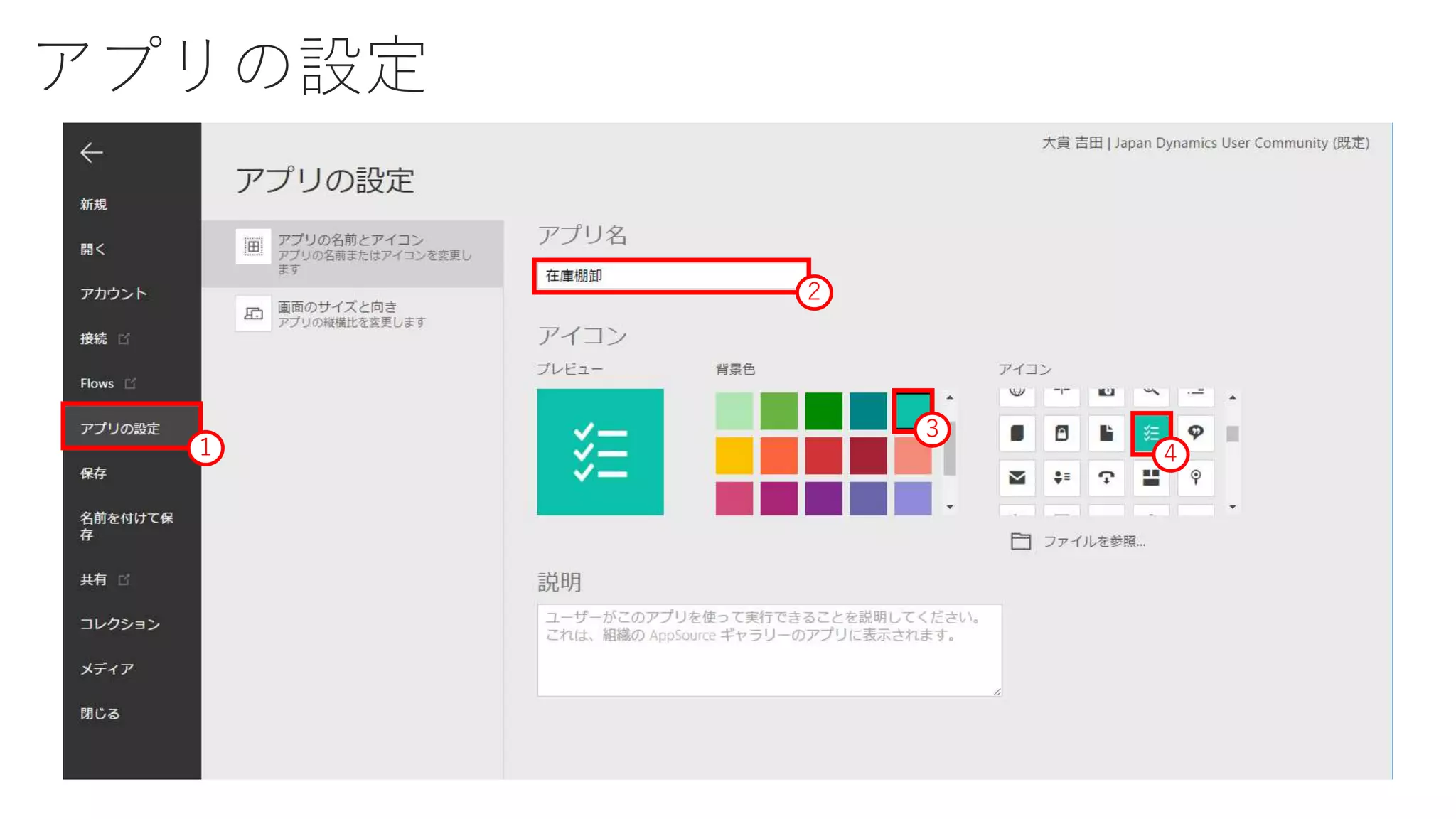Choose the partially visible magnifier icon
Screen dimensions: 1456x819
pos(1151,397)
